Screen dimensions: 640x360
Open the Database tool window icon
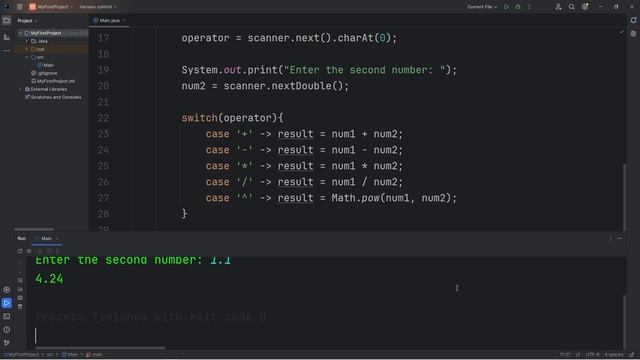click(633, 33)
